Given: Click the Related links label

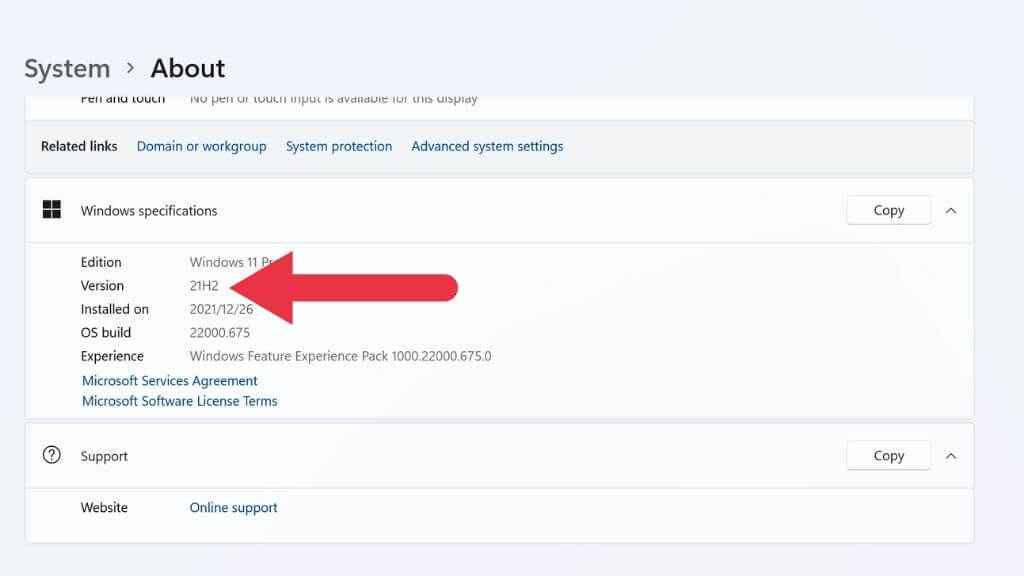Looking at the screenshot, I should point(79,146).
